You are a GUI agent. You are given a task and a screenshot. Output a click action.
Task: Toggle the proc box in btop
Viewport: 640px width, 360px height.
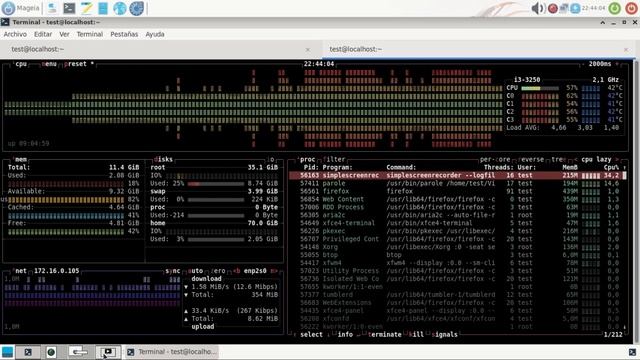point(307,160)
